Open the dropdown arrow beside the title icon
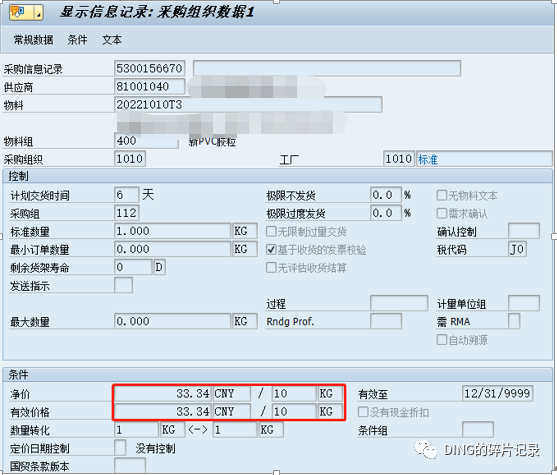Screen dimensions: 557x475 point(38,13)
